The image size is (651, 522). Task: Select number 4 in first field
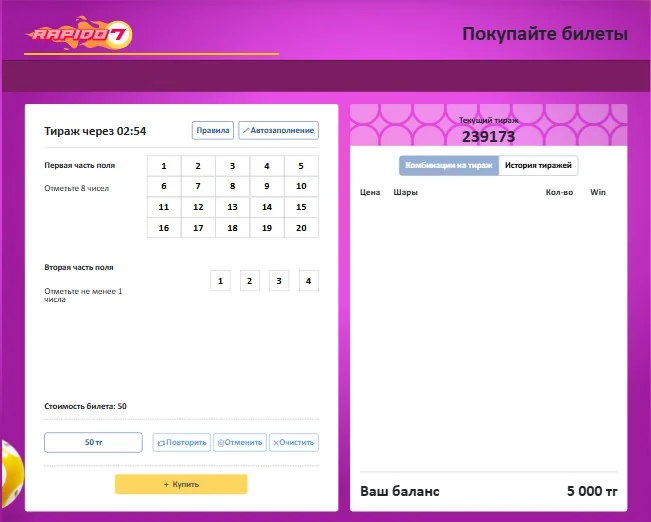[267, 166]
